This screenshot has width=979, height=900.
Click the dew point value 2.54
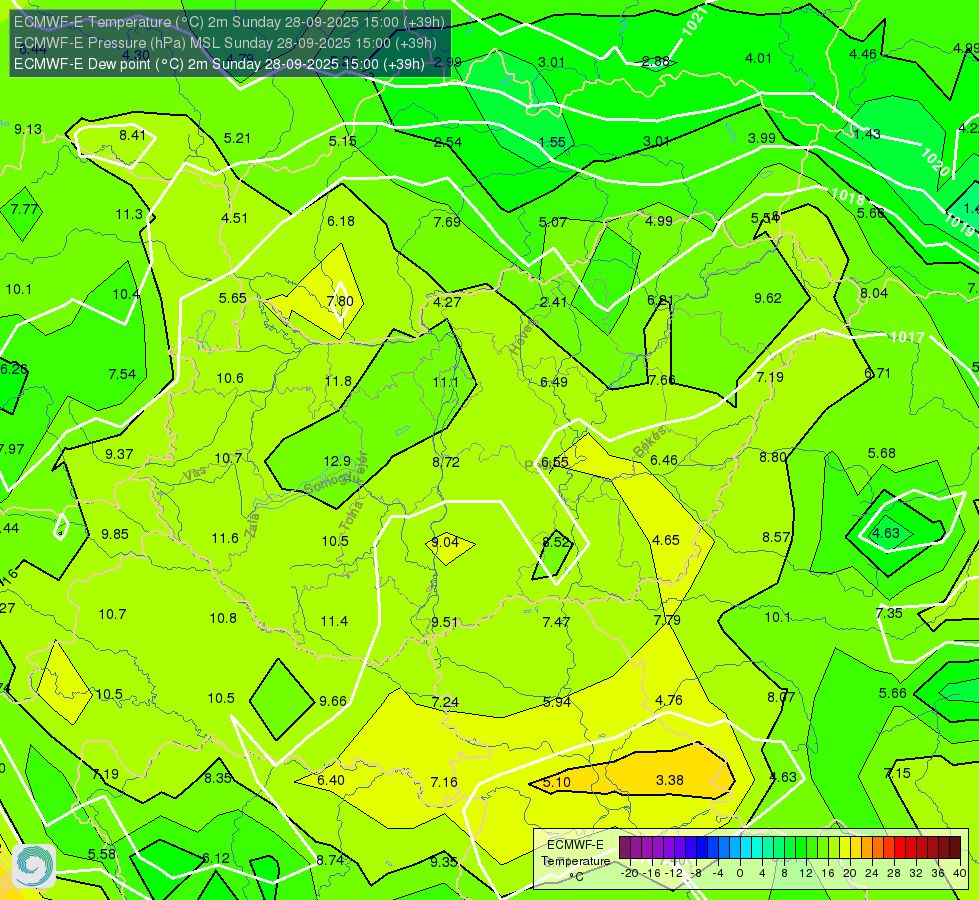tap(448, 142)
